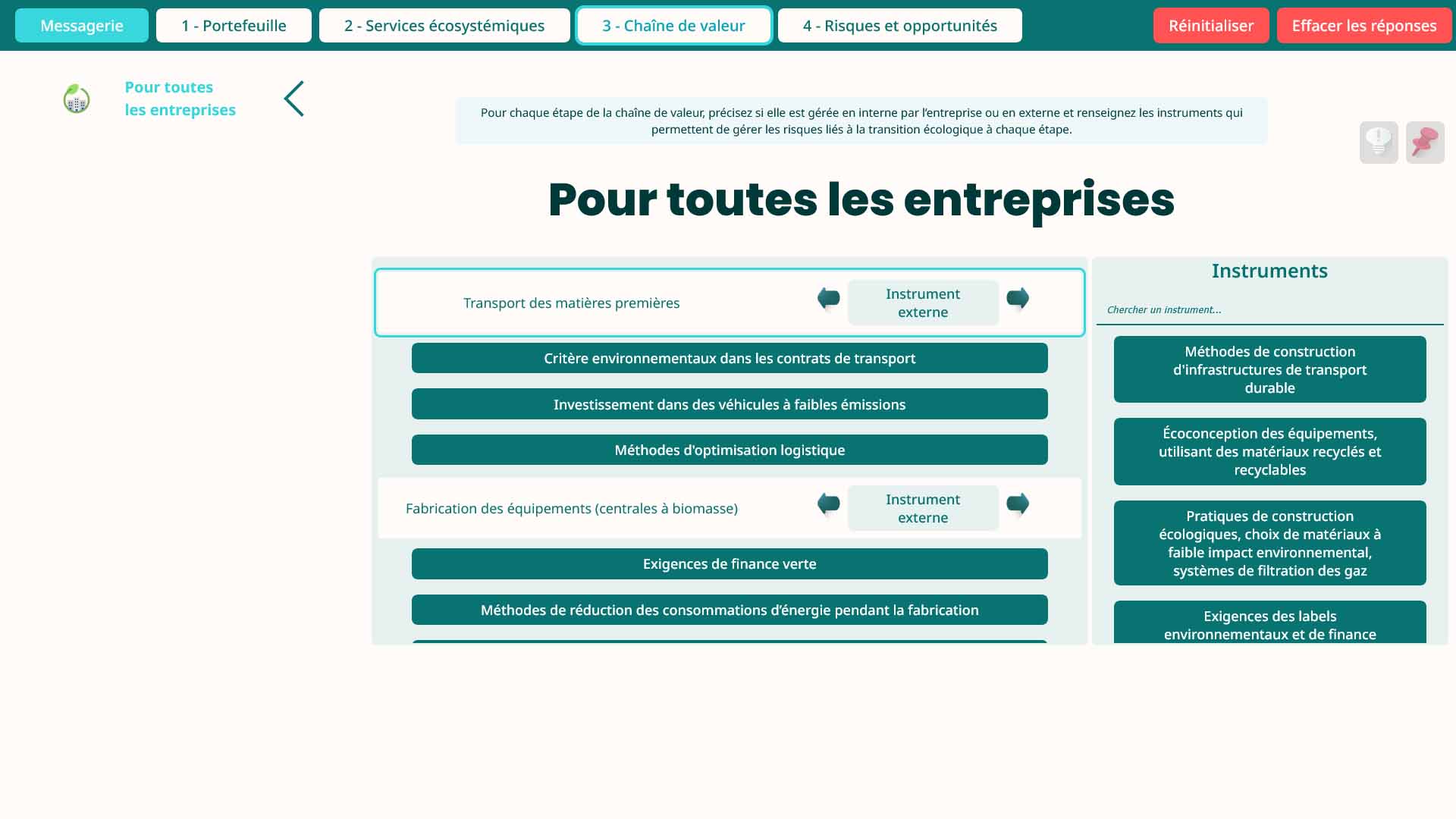Select the 'Méthodes d'optimisation logistique' green bar

729,449
